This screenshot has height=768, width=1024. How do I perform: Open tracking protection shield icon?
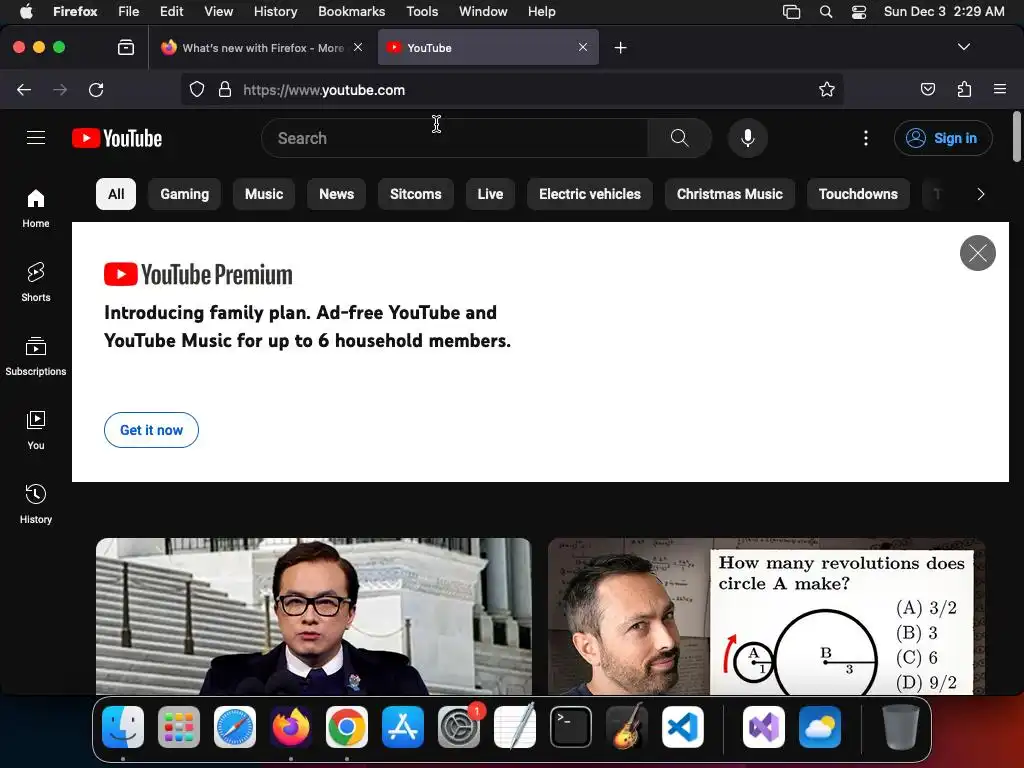(x=197, y=89)
